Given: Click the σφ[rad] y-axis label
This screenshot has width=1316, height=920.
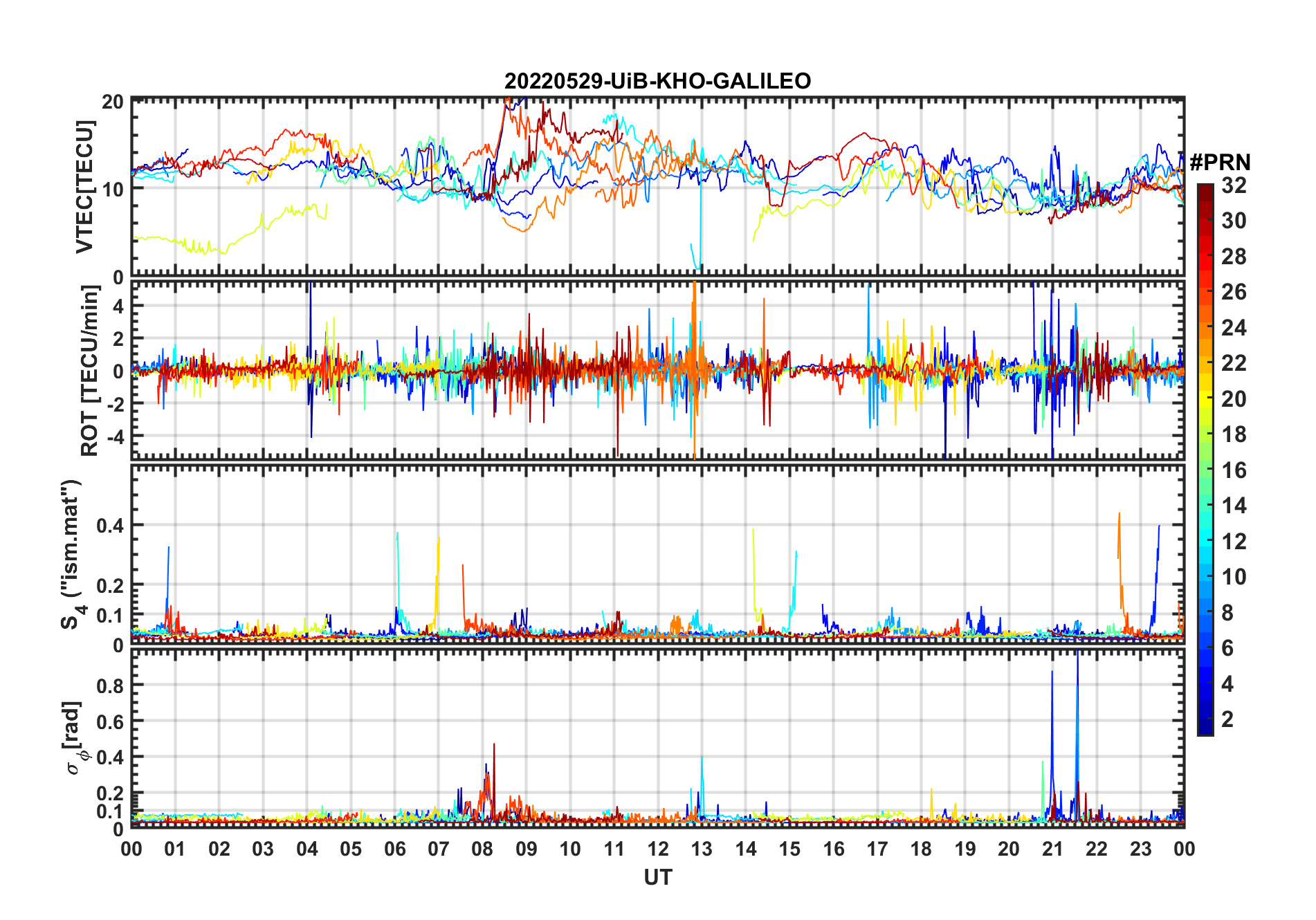Looking at the screenshot, I should 73,737.
